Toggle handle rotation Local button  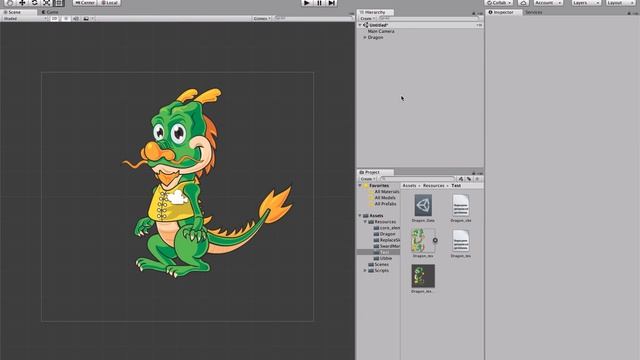point(109,2)
